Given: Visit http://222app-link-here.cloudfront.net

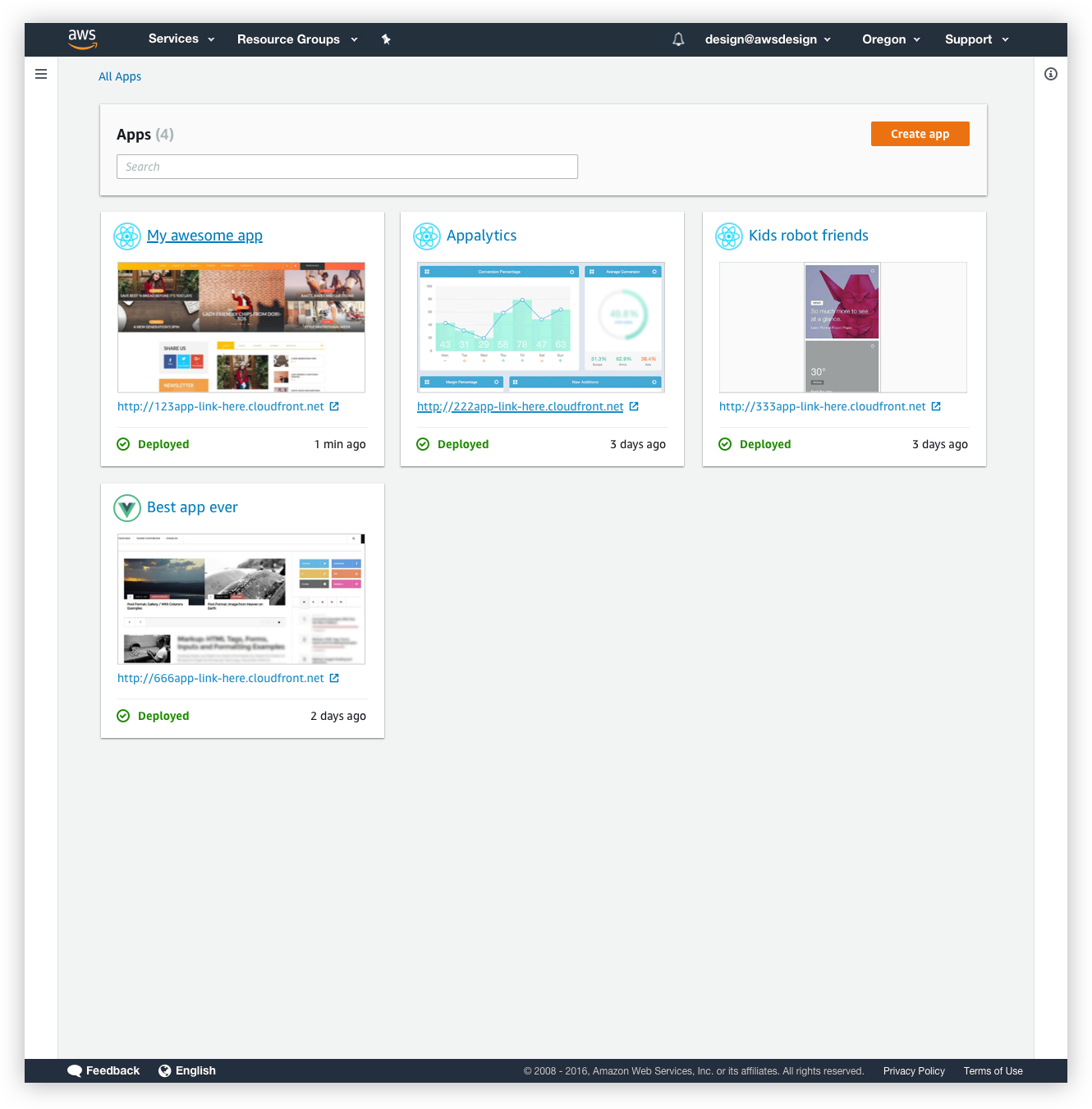Looking at the screenshot, I should point(521,406).
